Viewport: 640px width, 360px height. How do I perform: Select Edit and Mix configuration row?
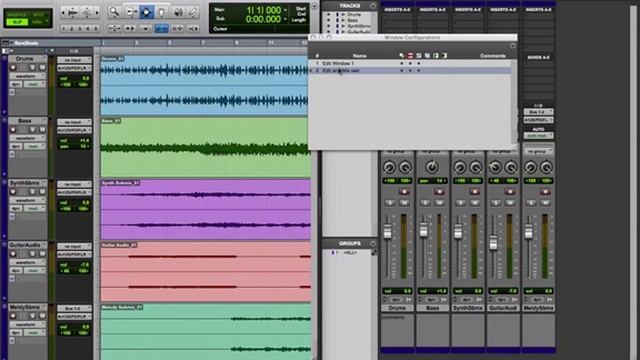click(411, 70)
